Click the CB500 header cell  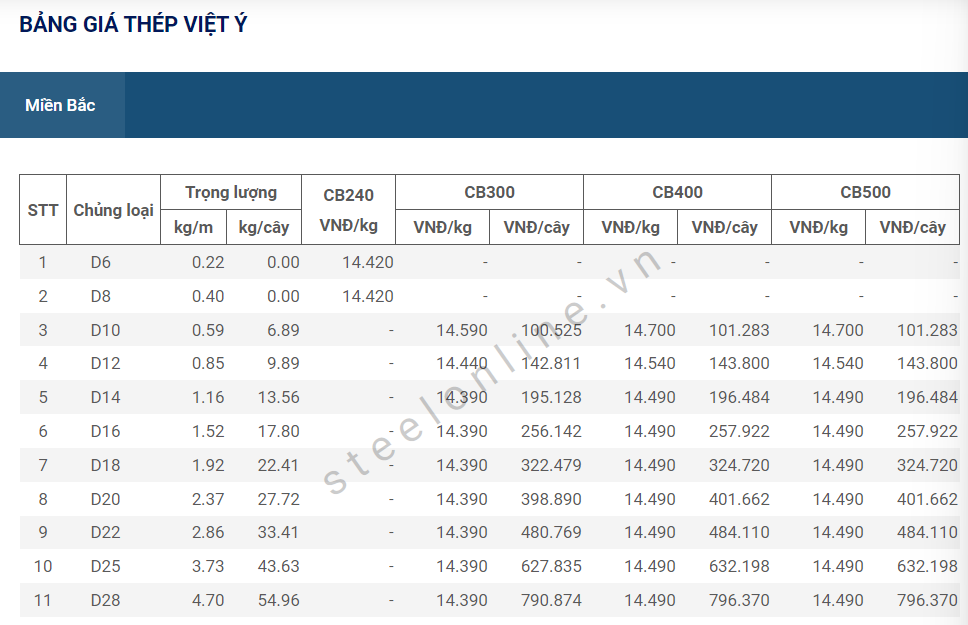click(866, 193)
